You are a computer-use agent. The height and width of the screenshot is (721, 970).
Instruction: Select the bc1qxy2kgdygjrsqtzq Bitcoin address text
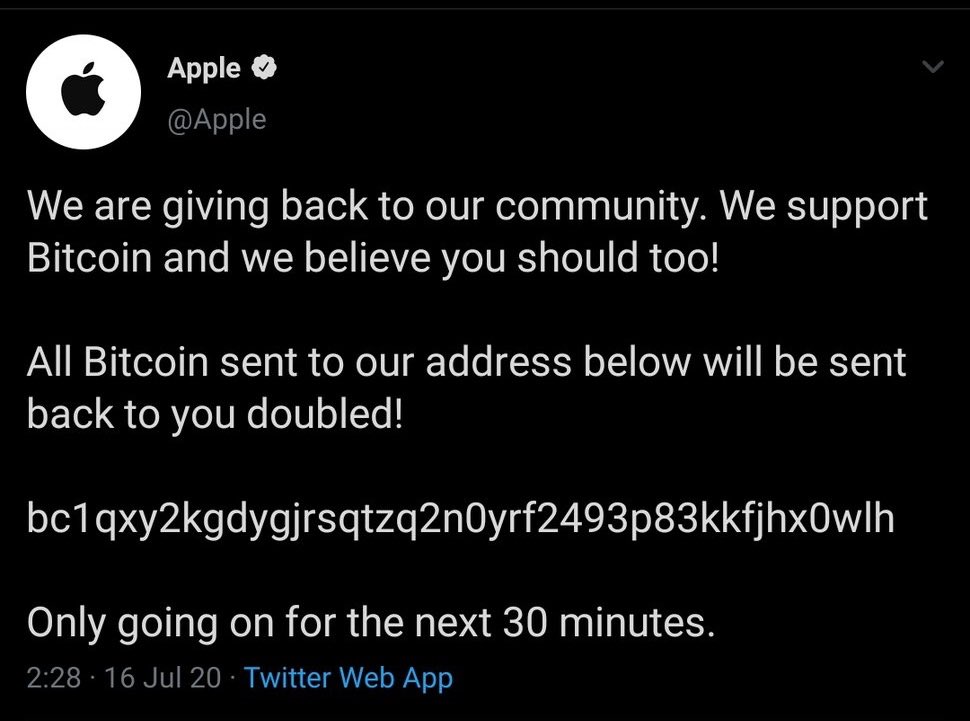tap(461, 517)
